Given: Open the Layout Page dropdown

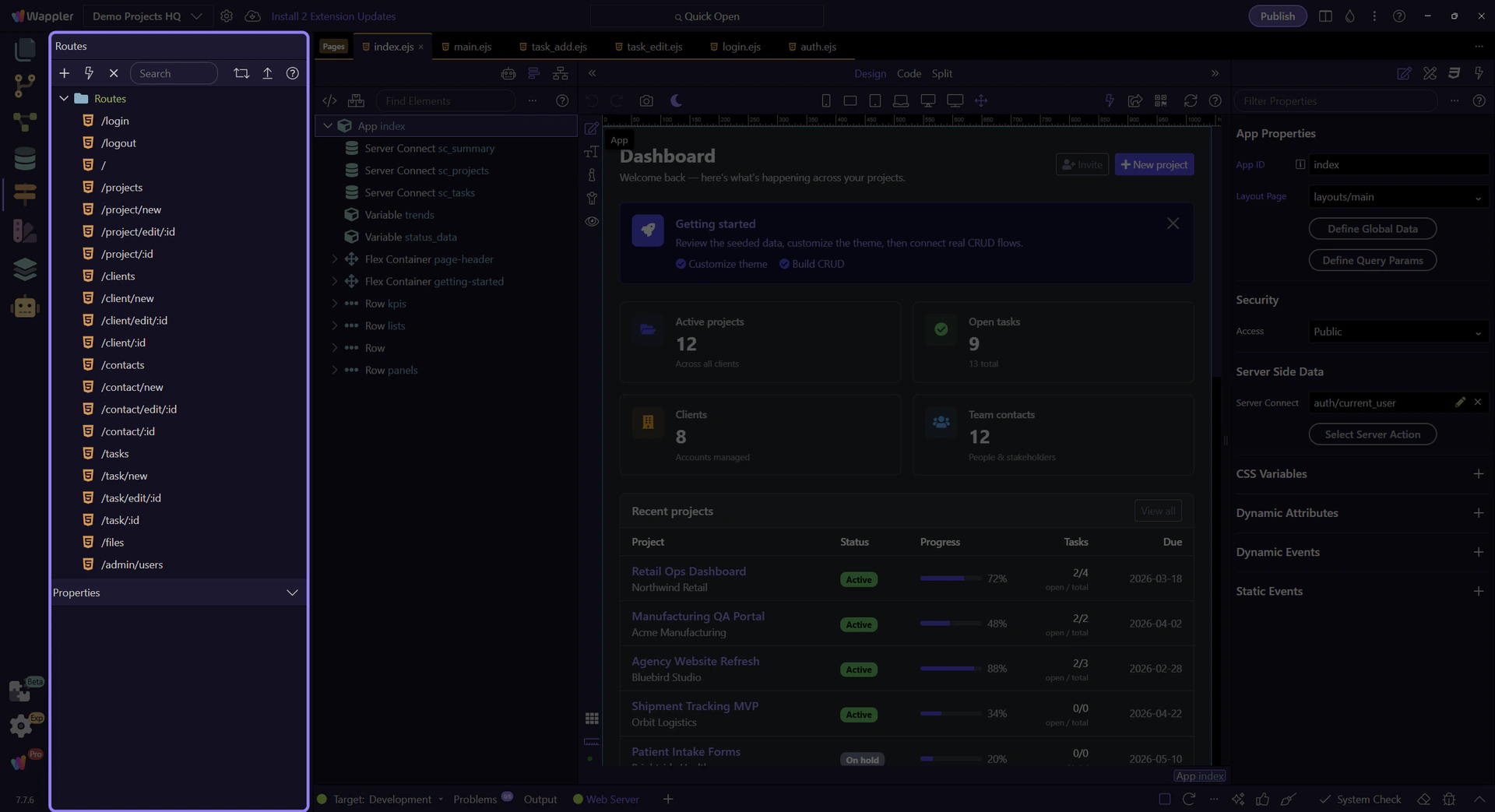Looking at the screenshot, I should (1398, 197).
